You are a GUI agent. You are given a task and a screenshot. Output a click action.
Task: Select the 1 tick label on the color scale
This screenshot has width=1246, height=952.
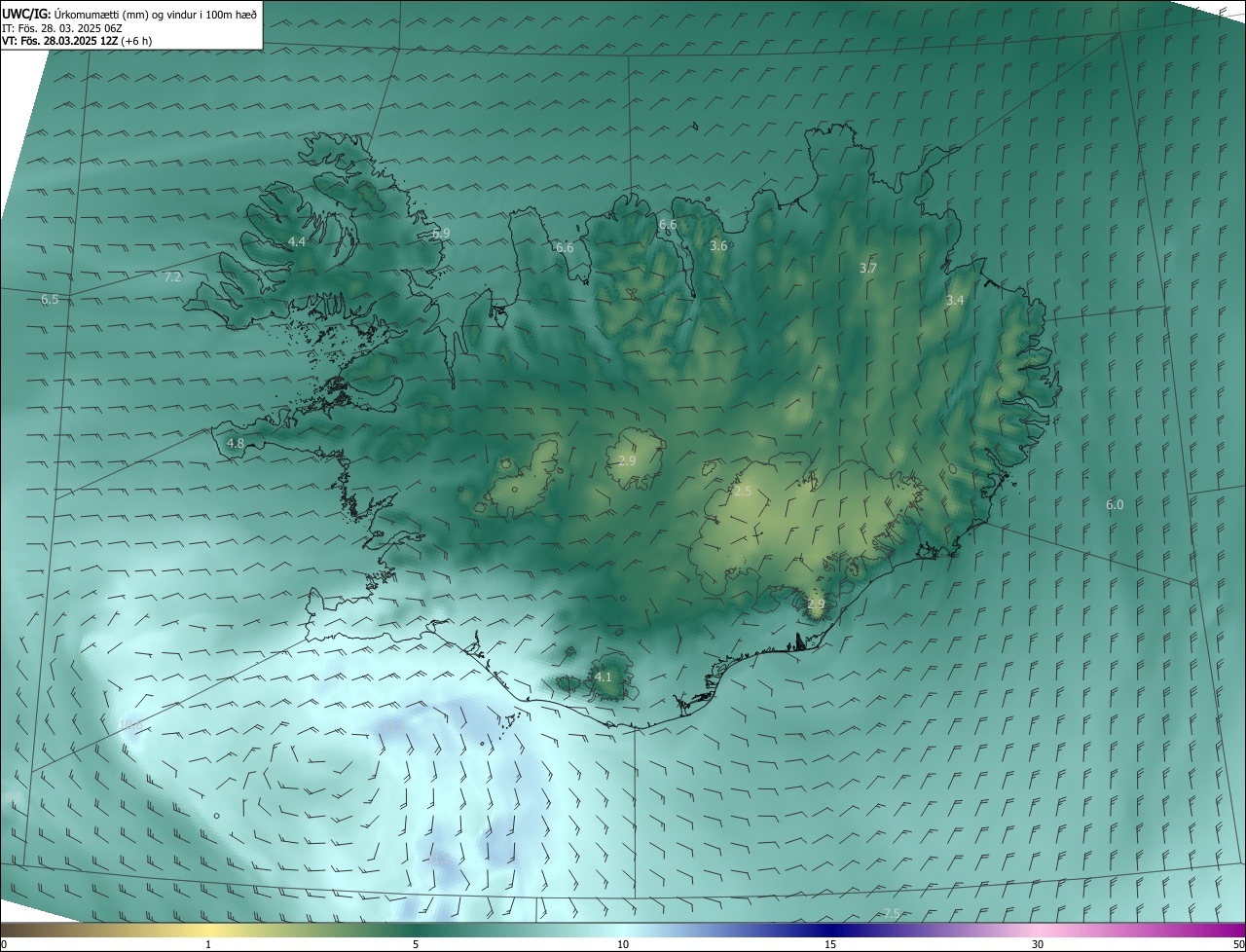(208, 944)
